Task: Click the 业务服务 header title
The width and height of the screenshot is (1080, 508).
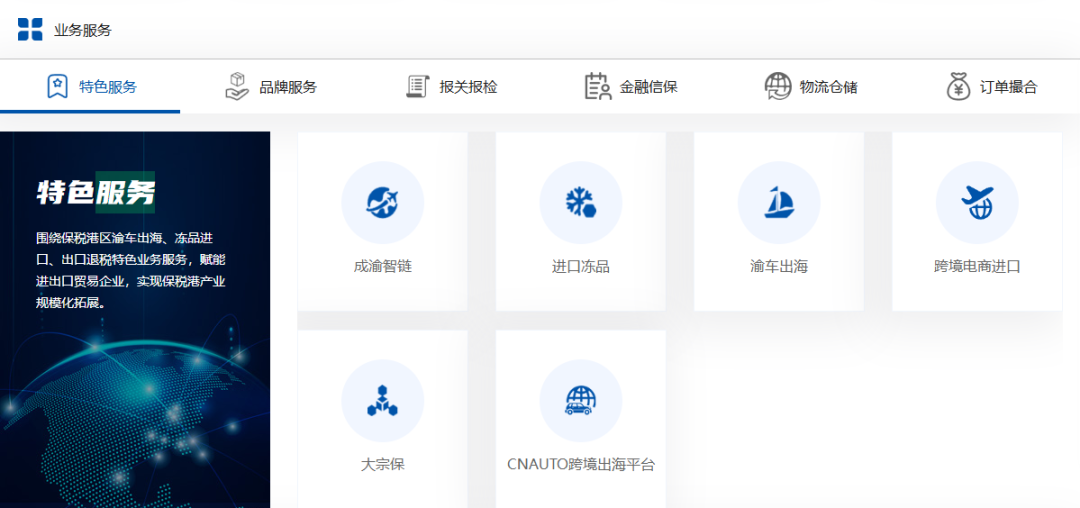Action: click(x=83, y=30)
